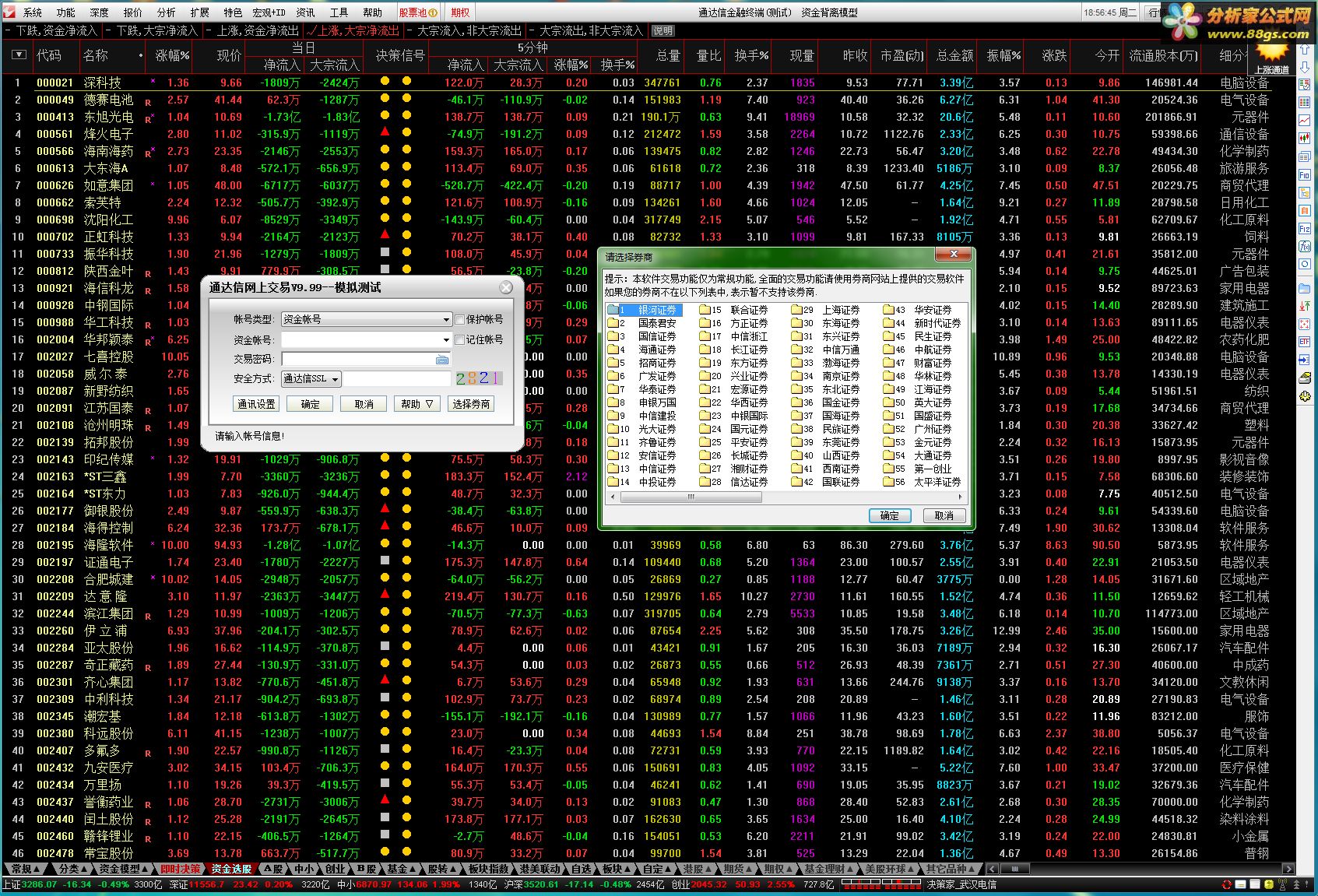Toggle the 下跌,资金净流入 filter option

pyautogui.click(x=51, y=31)
